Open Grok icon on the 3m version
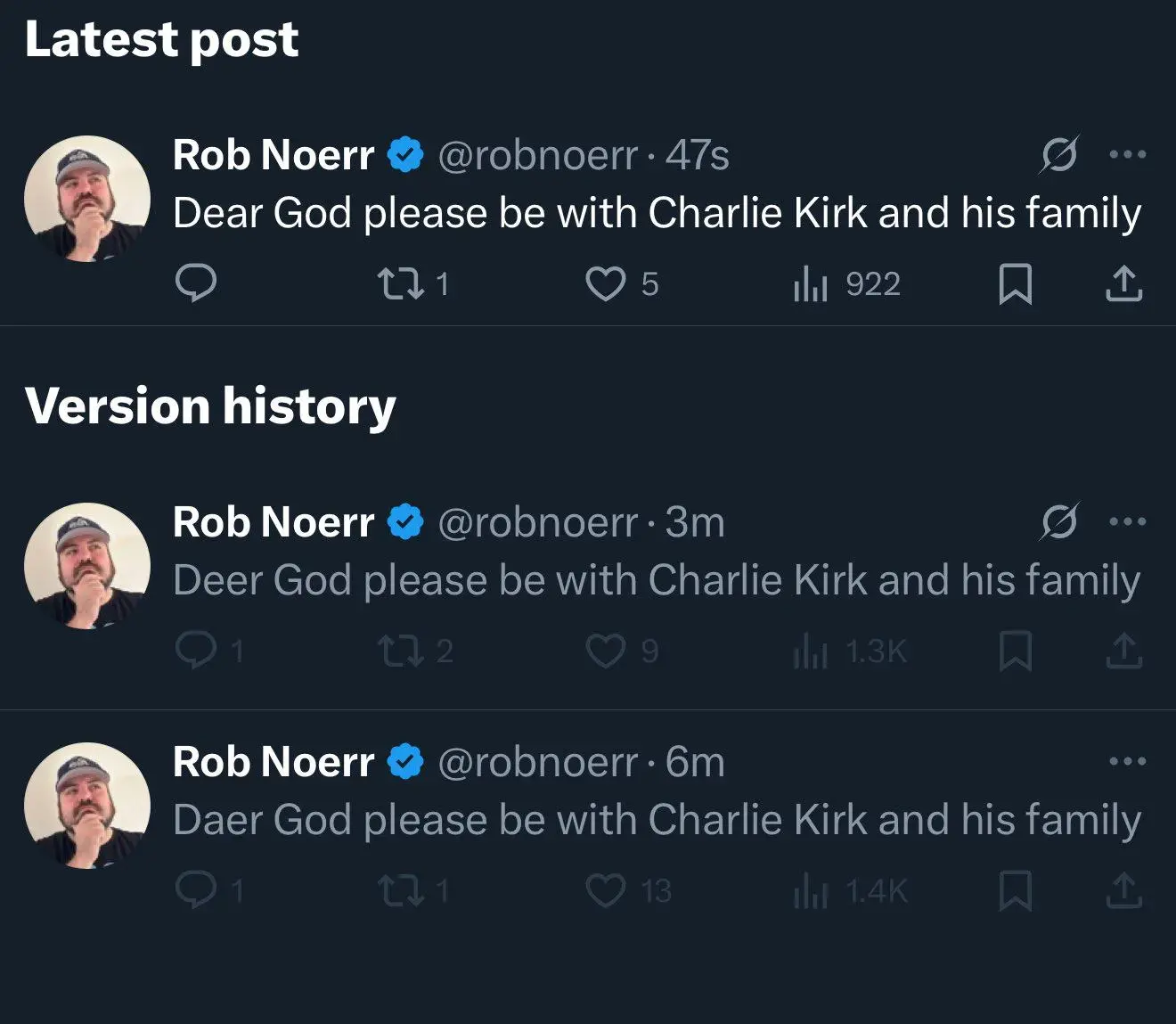The width and height of the screenshot is (1176, 1024). [1059, 522]
